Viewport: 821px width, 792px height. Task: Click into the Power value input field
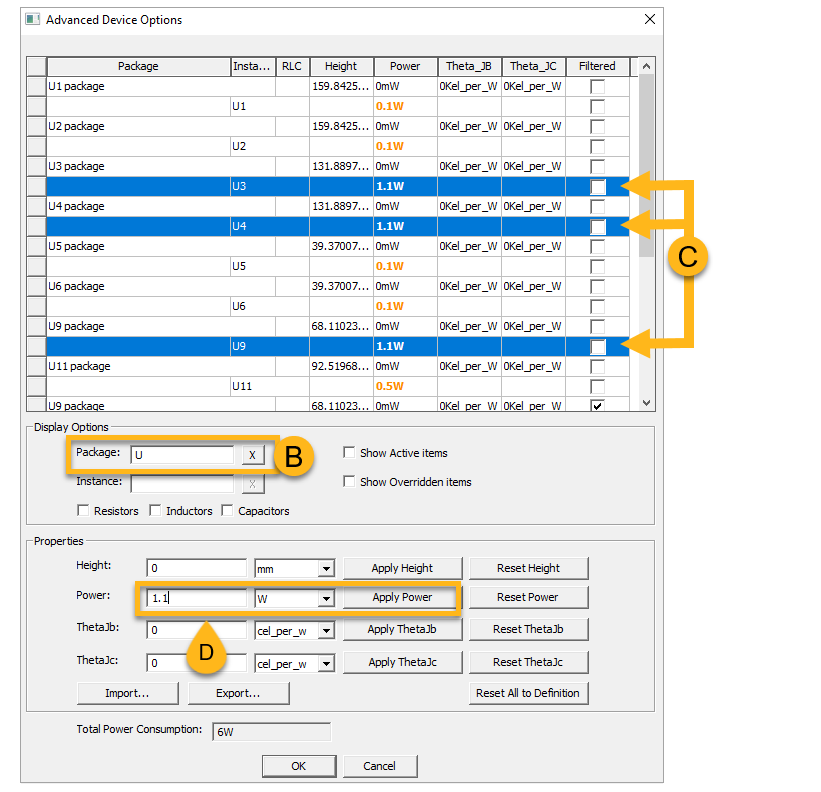coord(196,598)
